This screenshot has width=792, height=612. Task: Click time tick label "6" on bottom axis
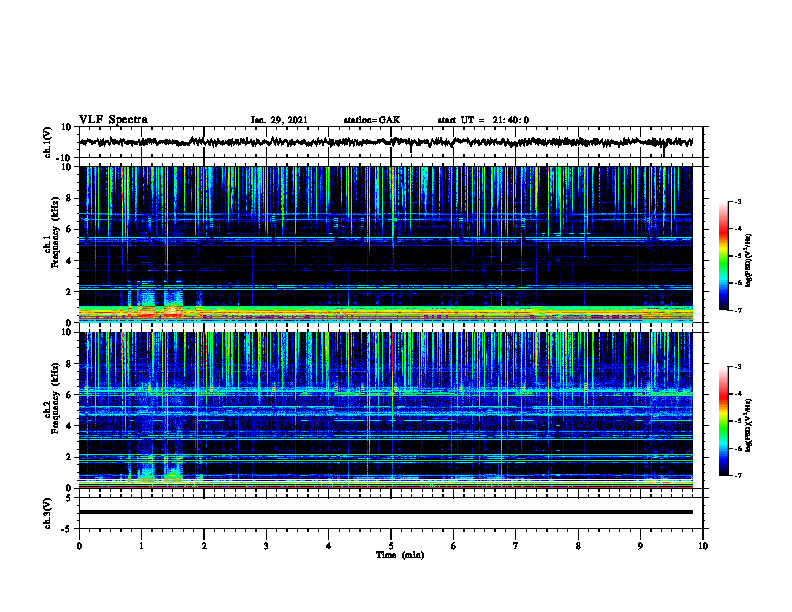[x=454, y=546]
